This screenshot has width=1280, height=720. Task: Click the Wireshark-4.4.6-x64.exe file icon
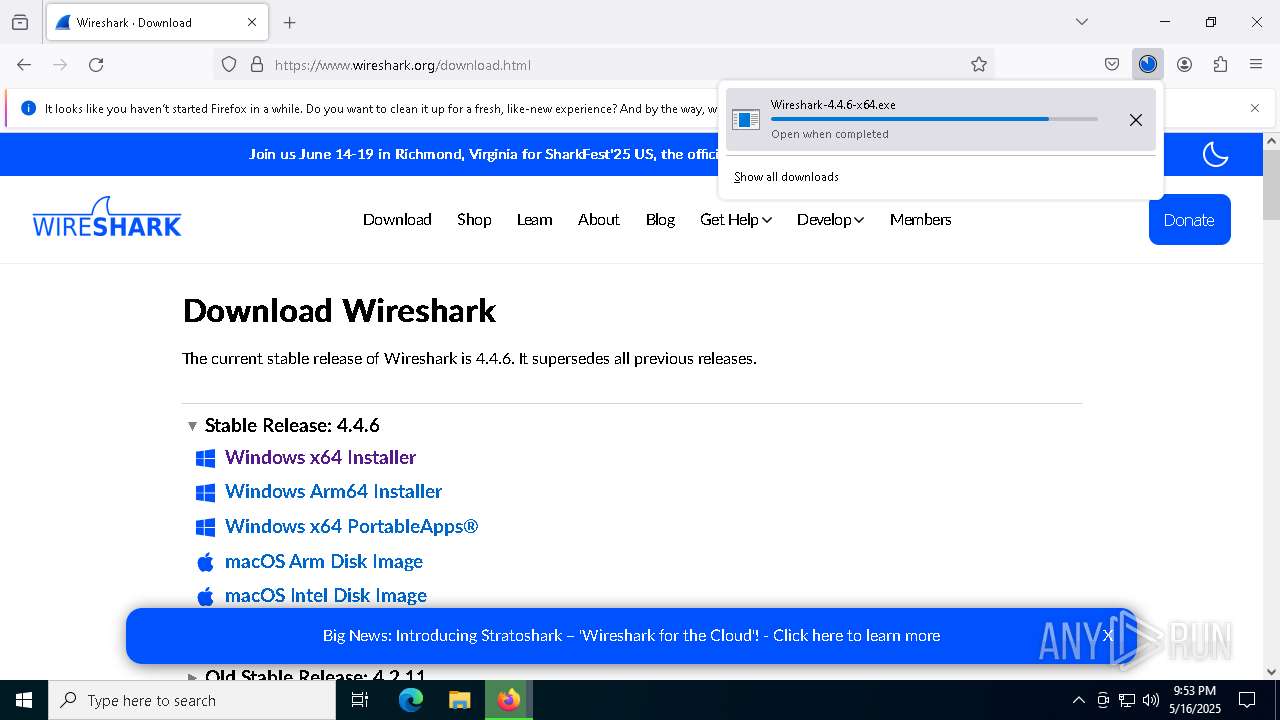point(746,120)
